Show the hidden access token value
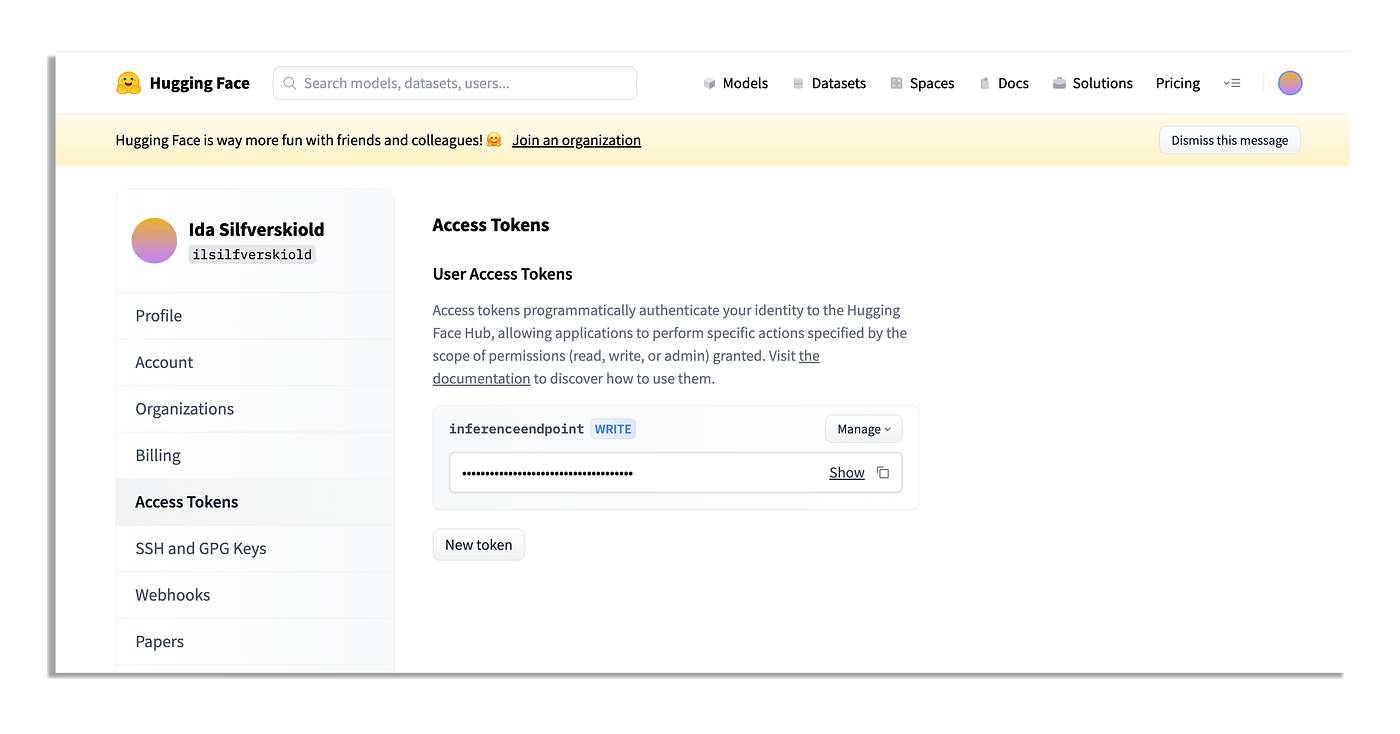 tap(846, 472)
